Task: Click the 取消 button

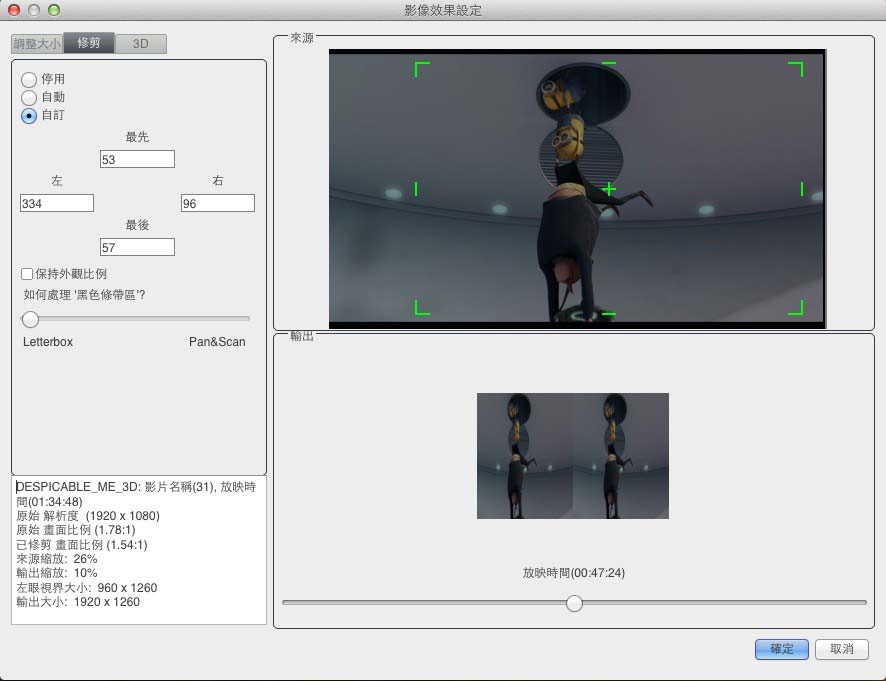Action: click(x=841, y=649)
